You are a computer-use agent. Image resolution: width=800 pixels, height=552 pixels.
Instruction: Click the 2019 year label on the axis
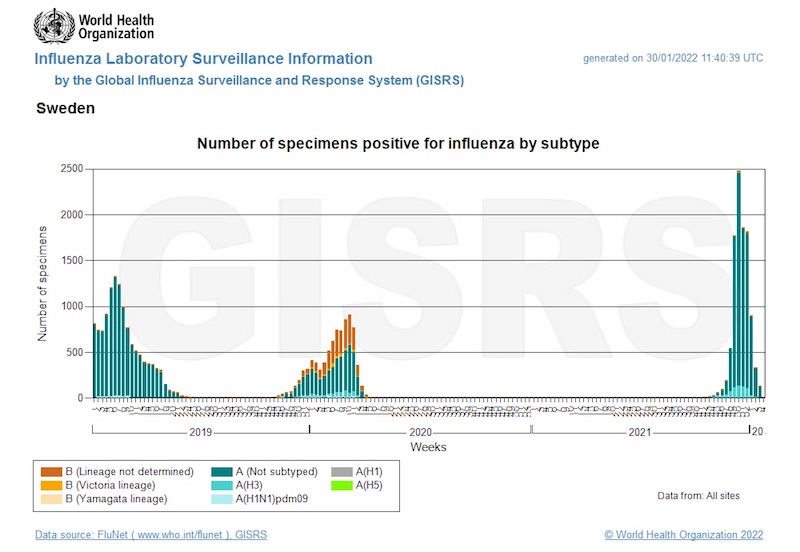pos(201,433)
